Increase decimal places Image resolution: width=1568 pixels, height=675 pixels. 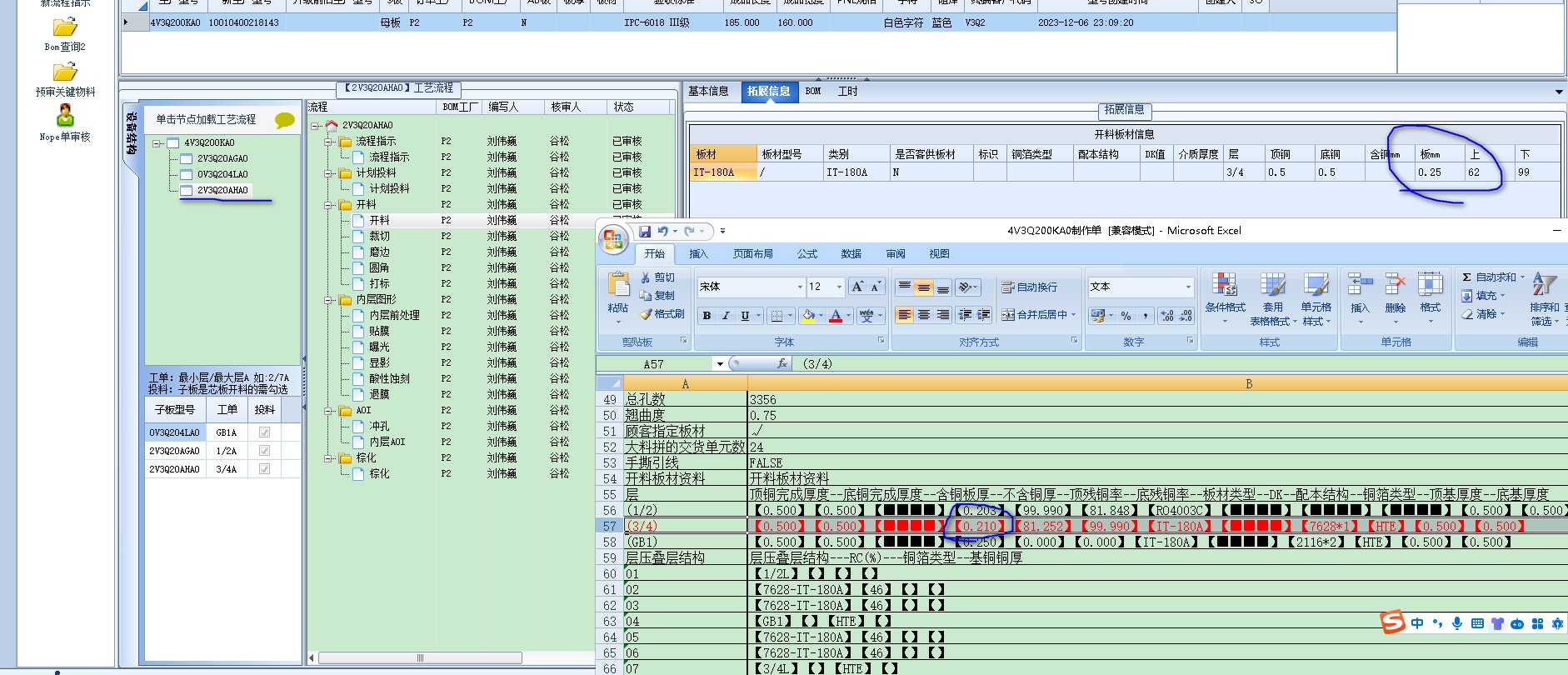pos(1167,316)
